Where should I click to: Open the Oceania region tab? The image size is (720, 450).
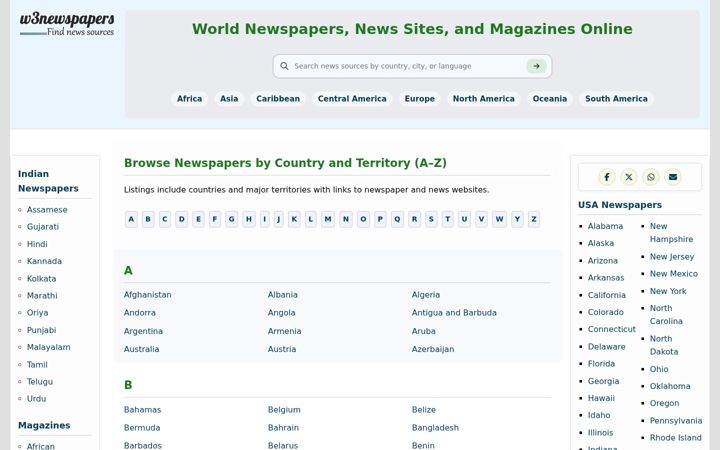[550, 99]
